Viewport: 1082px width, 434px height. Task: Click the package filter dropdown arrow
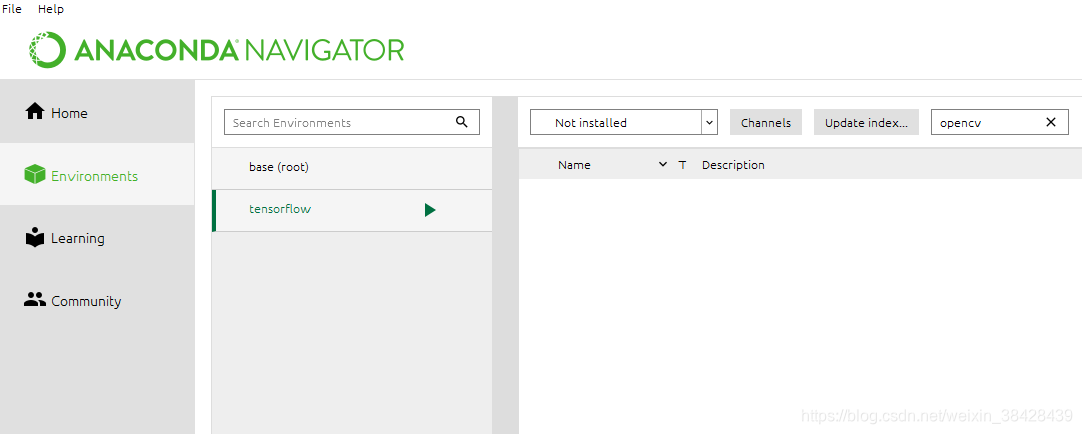click(x=709, y=122)
